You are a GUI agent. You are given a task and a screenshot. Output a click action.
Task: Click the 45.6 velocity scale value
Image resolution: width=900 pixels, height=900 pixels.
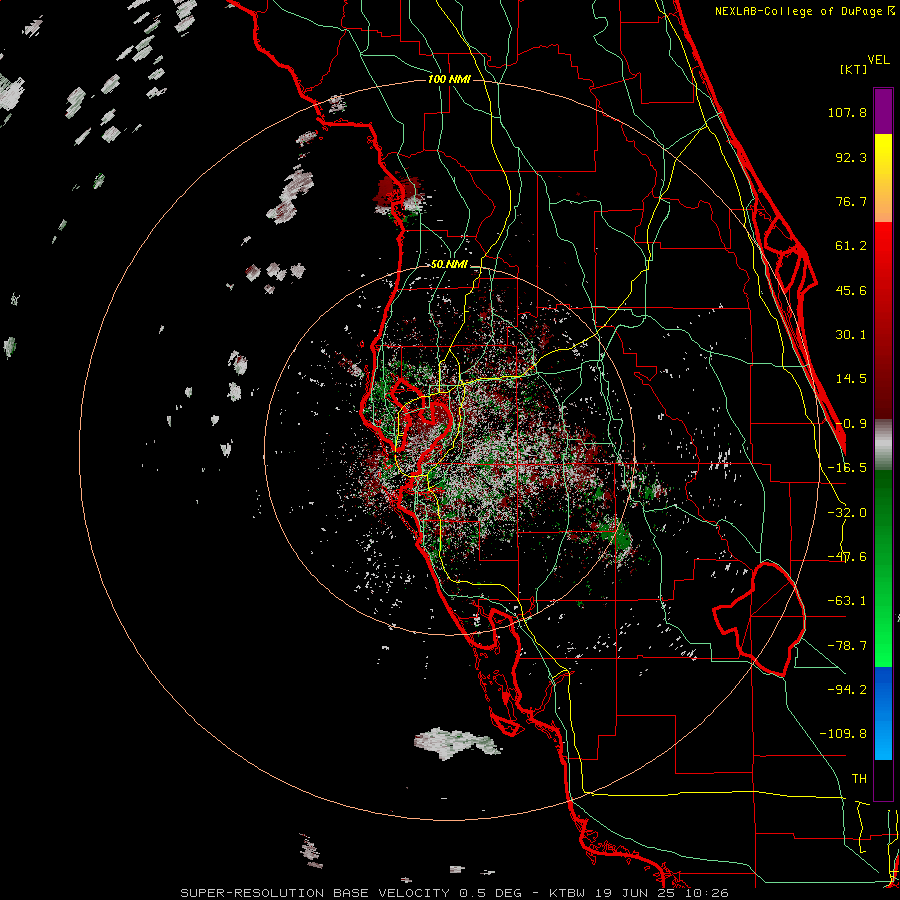[851, 290]
